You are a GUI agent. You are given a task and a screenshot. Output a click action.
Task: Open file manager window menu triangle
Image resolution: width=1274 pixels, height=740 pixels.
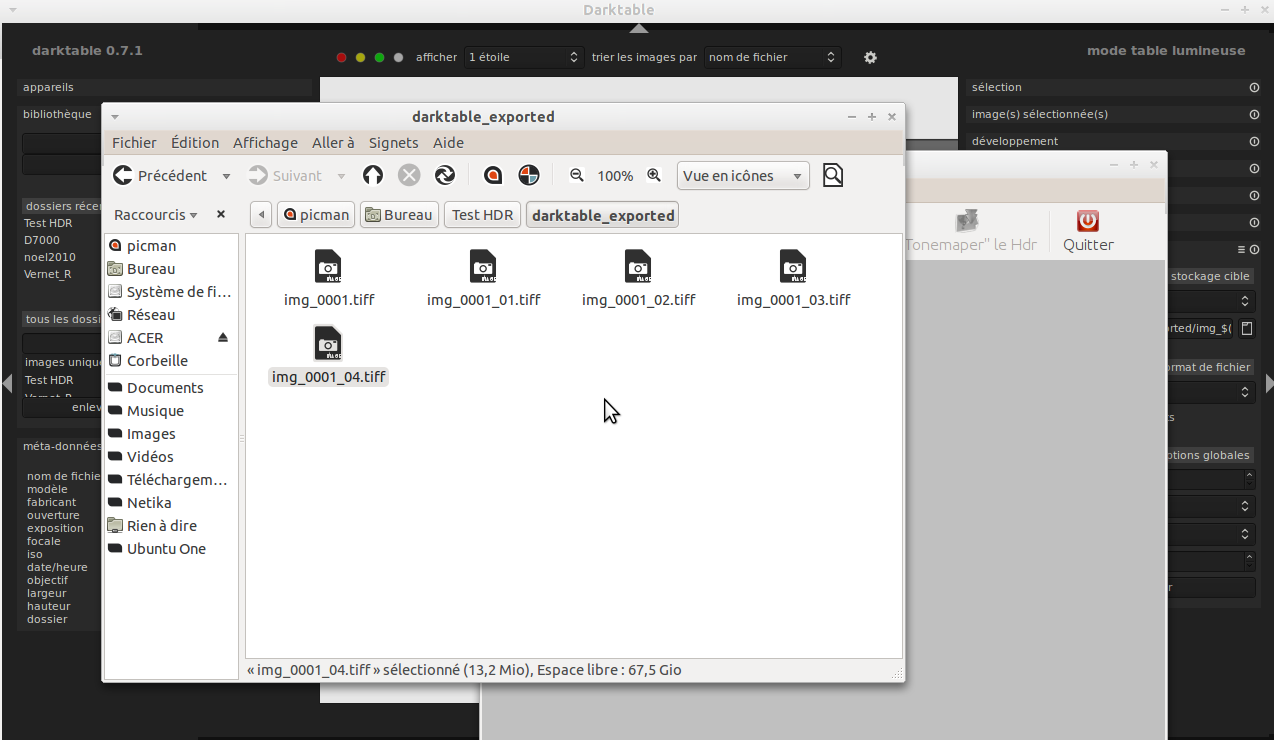coord(115,117)
